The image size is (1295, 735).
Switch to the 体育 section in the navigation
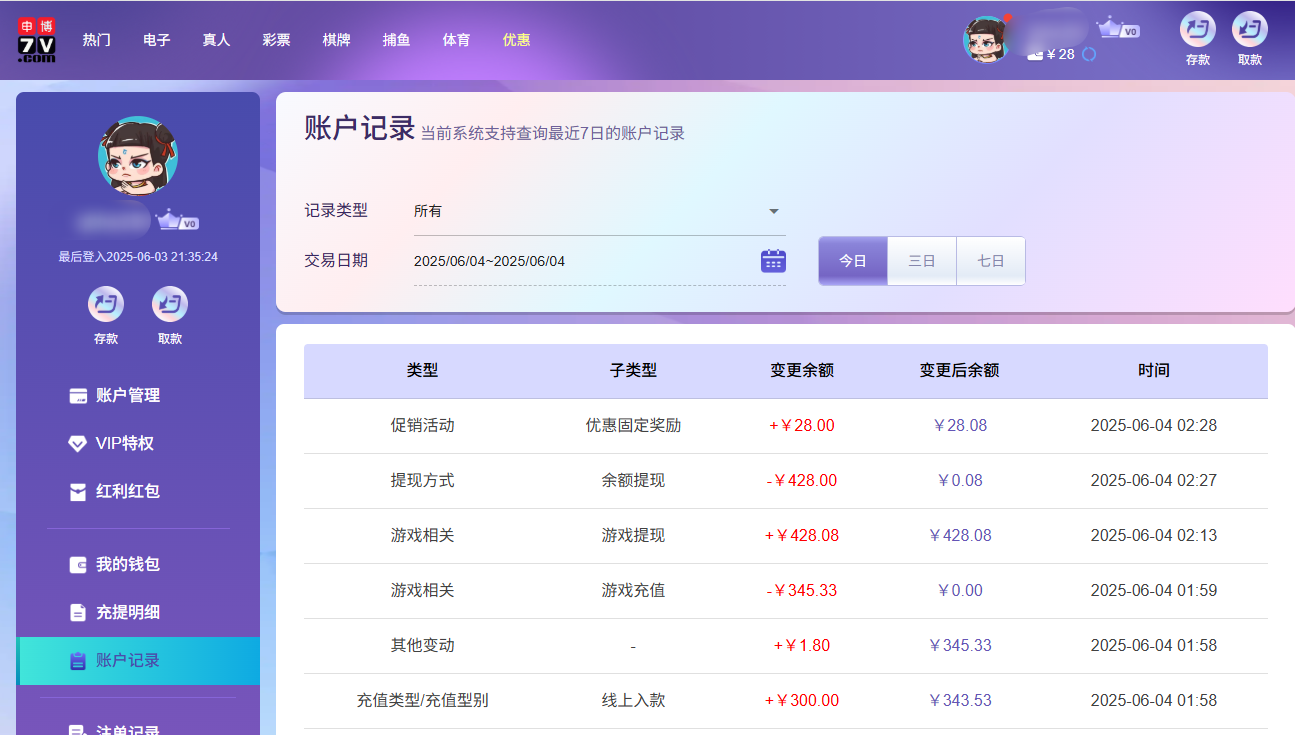click(x=456, y=40)
